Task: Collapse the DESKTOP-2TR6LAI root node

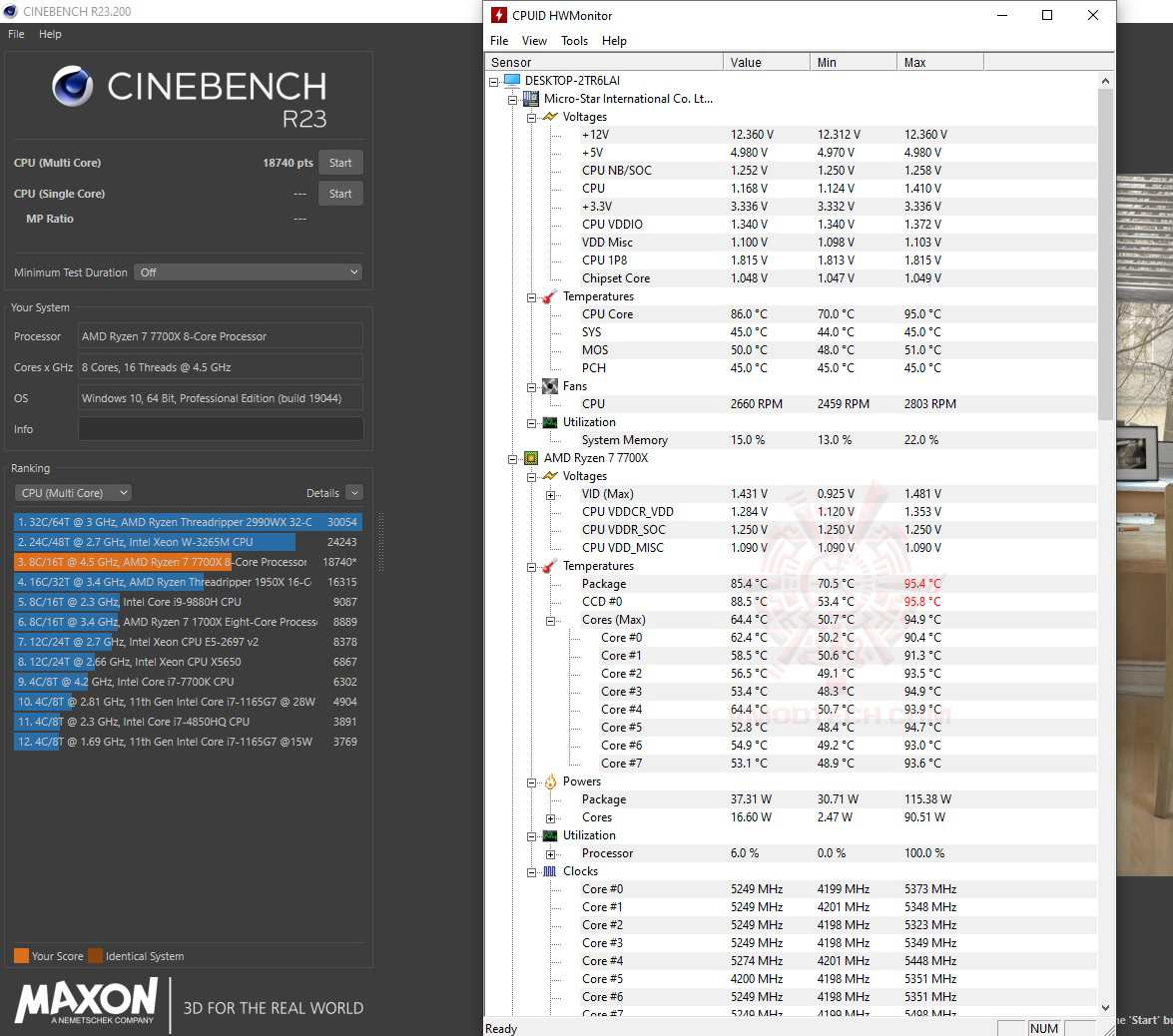Action: click(494, 82)
